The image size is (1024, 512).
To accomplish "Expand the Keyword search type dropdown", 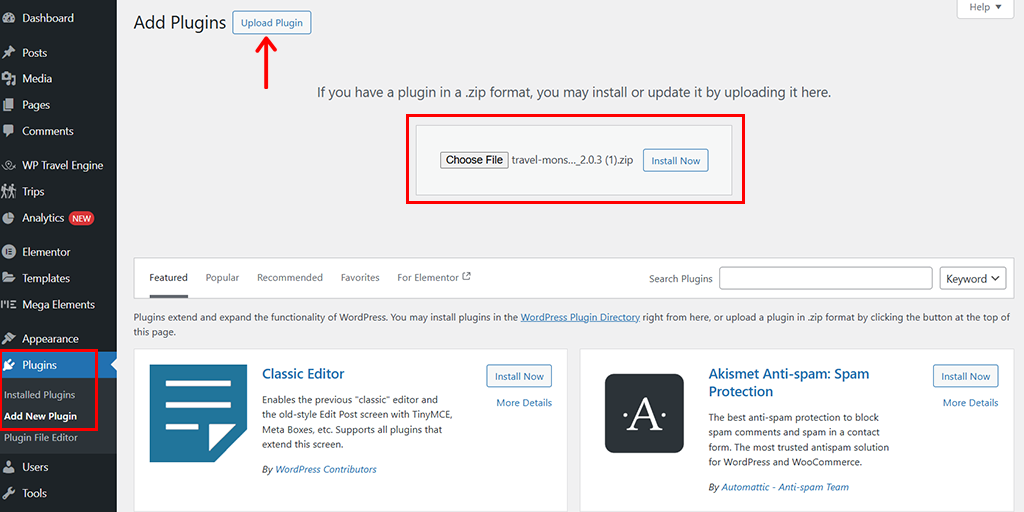I will 972,278.
